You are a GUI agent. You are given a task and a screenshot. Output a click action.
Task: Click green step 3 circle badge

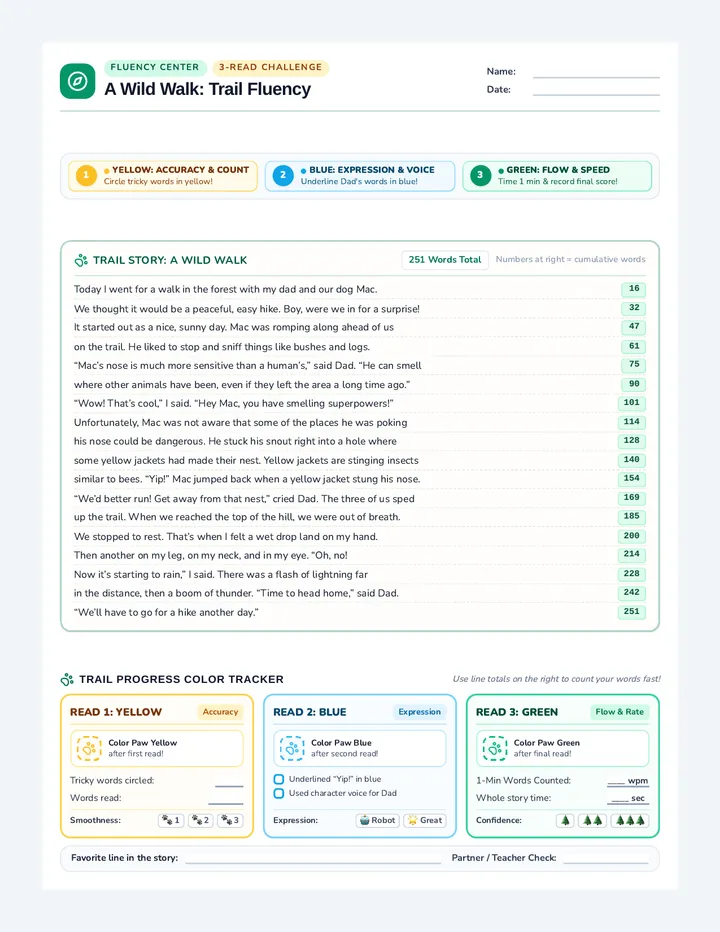[x=480, y=175]
